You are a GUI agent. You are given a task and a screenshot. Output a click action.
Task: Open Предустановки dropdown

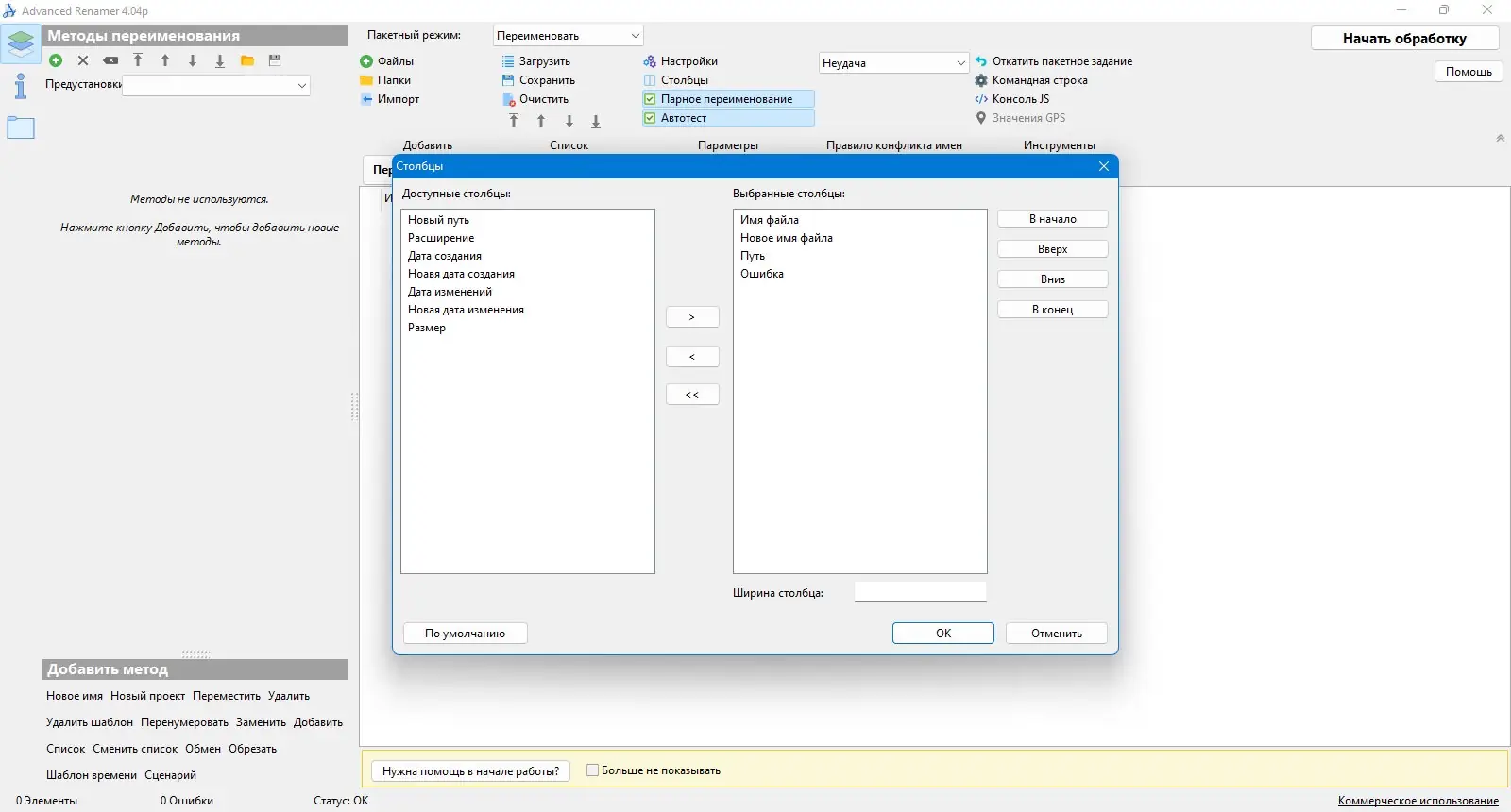point(216,85)
